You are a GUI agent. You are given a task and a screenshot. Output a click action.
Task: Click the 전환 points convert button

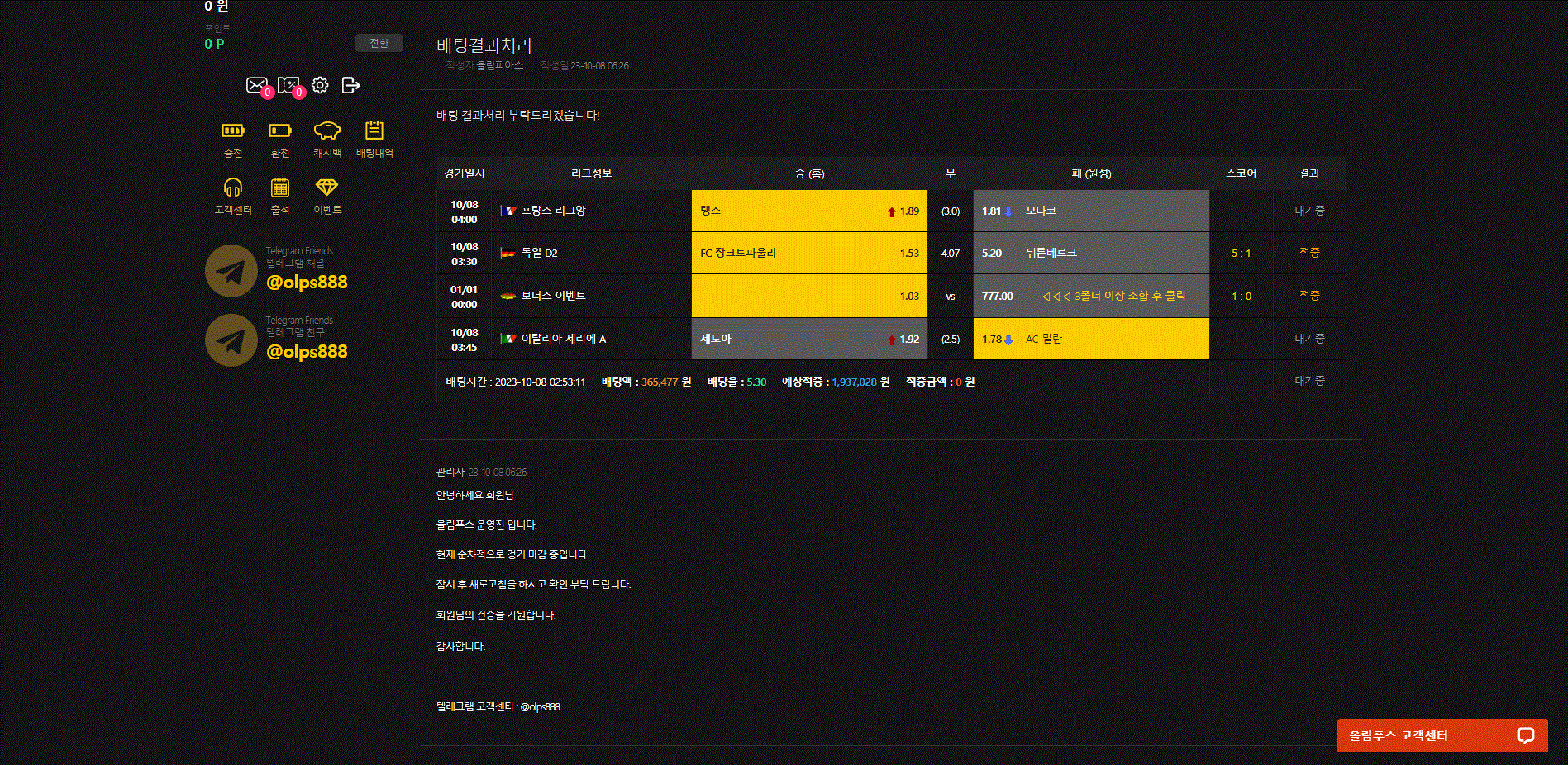pyautogui.click(x=379, y=43)
